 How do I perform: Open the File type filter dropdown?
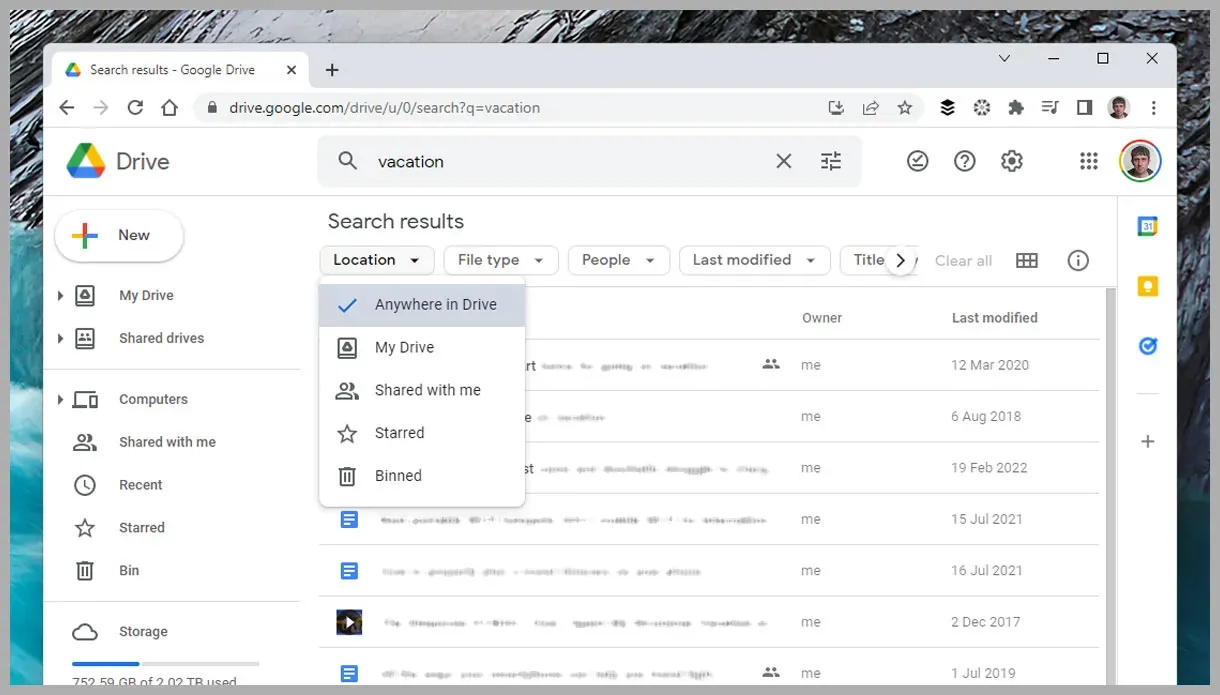500,260
